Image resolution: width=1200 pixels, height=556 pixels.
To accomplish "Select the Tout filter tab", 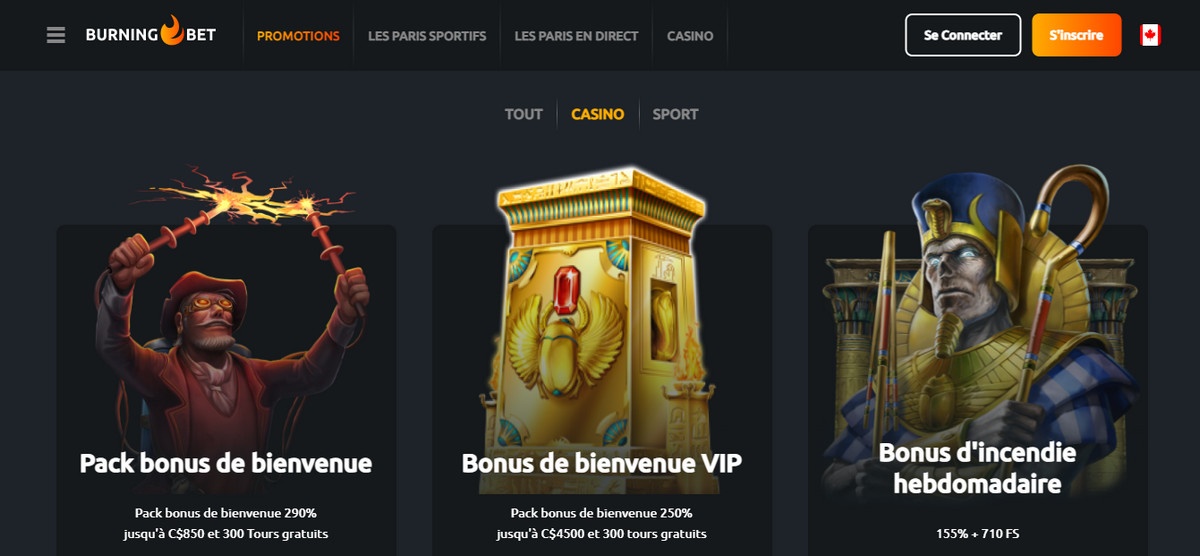I will click(x=524, y=114).
